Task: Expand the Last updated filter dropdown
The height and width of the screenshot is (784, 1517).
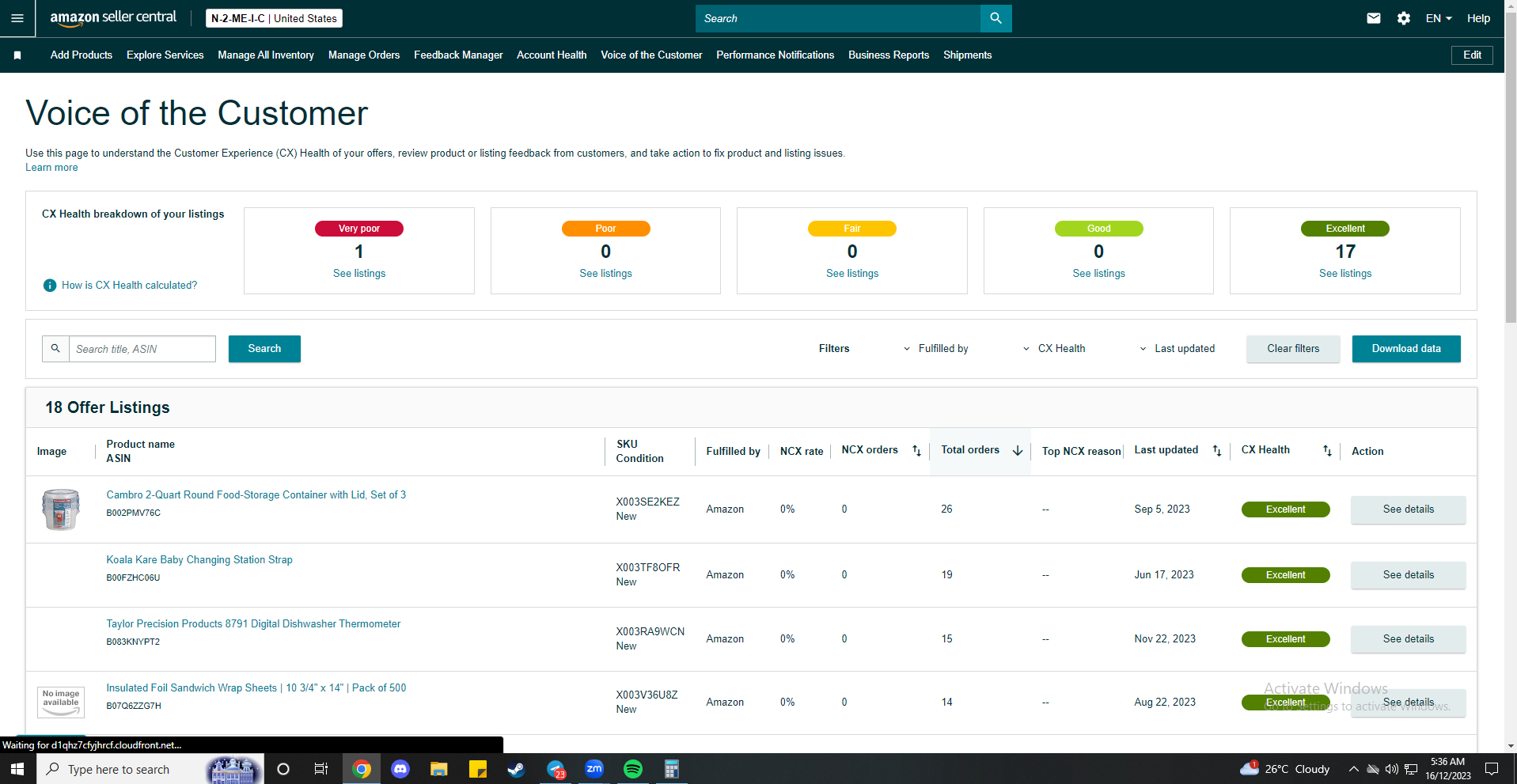Action: coord(1177,349)
